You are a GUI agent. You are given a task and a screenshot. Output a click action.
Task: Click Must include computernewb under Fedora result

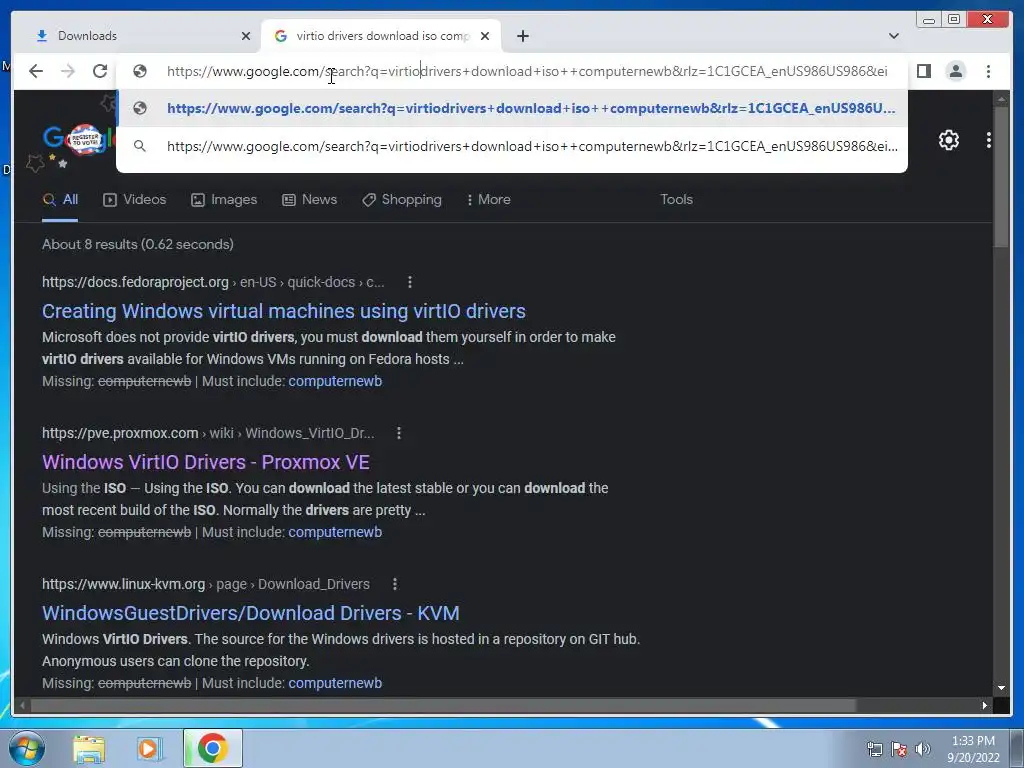click(x=335, y=381)
